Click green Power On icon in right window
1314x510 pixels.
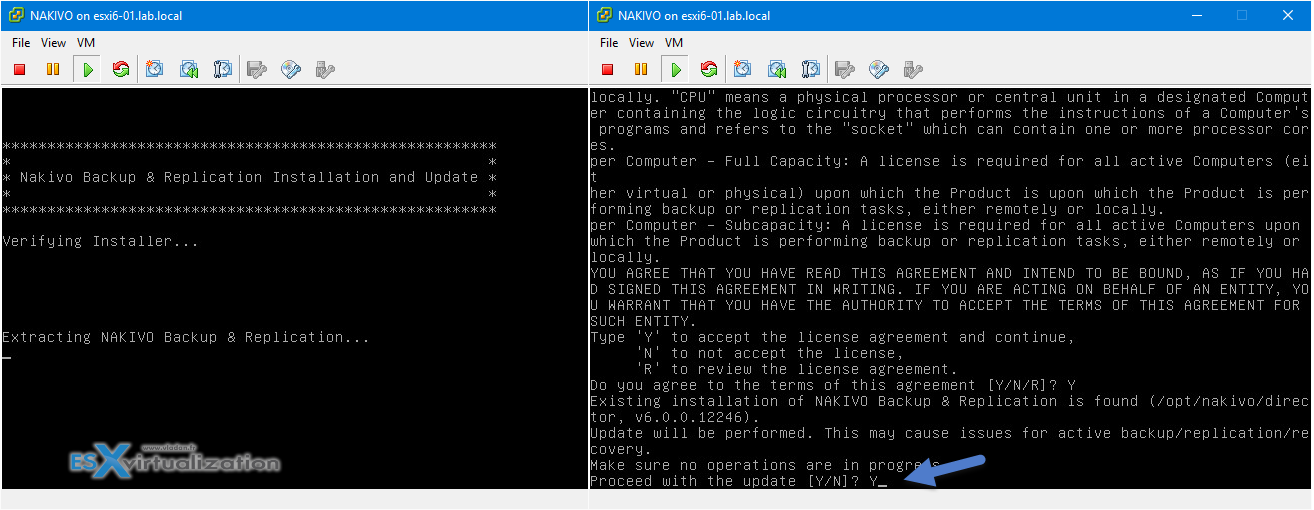tap(676, 69)
